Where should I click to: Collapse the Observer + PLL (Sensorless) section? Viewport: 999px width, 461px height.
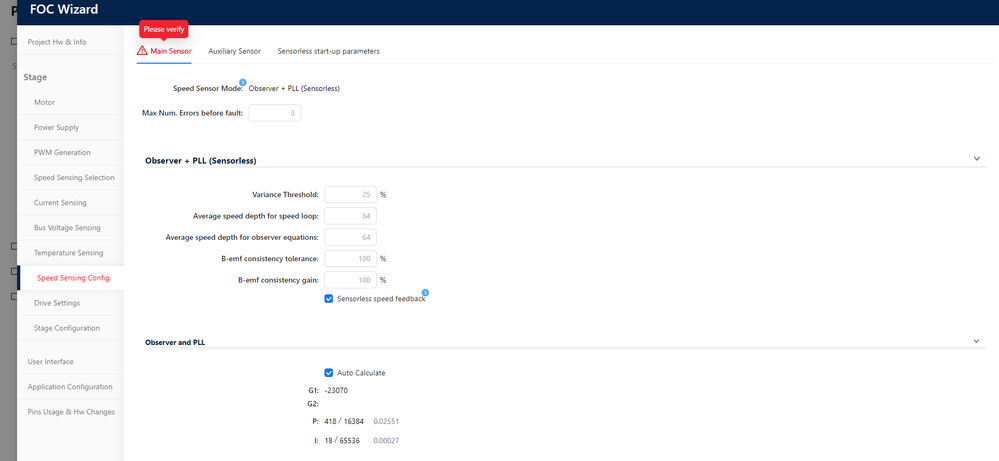coord(977,159)
